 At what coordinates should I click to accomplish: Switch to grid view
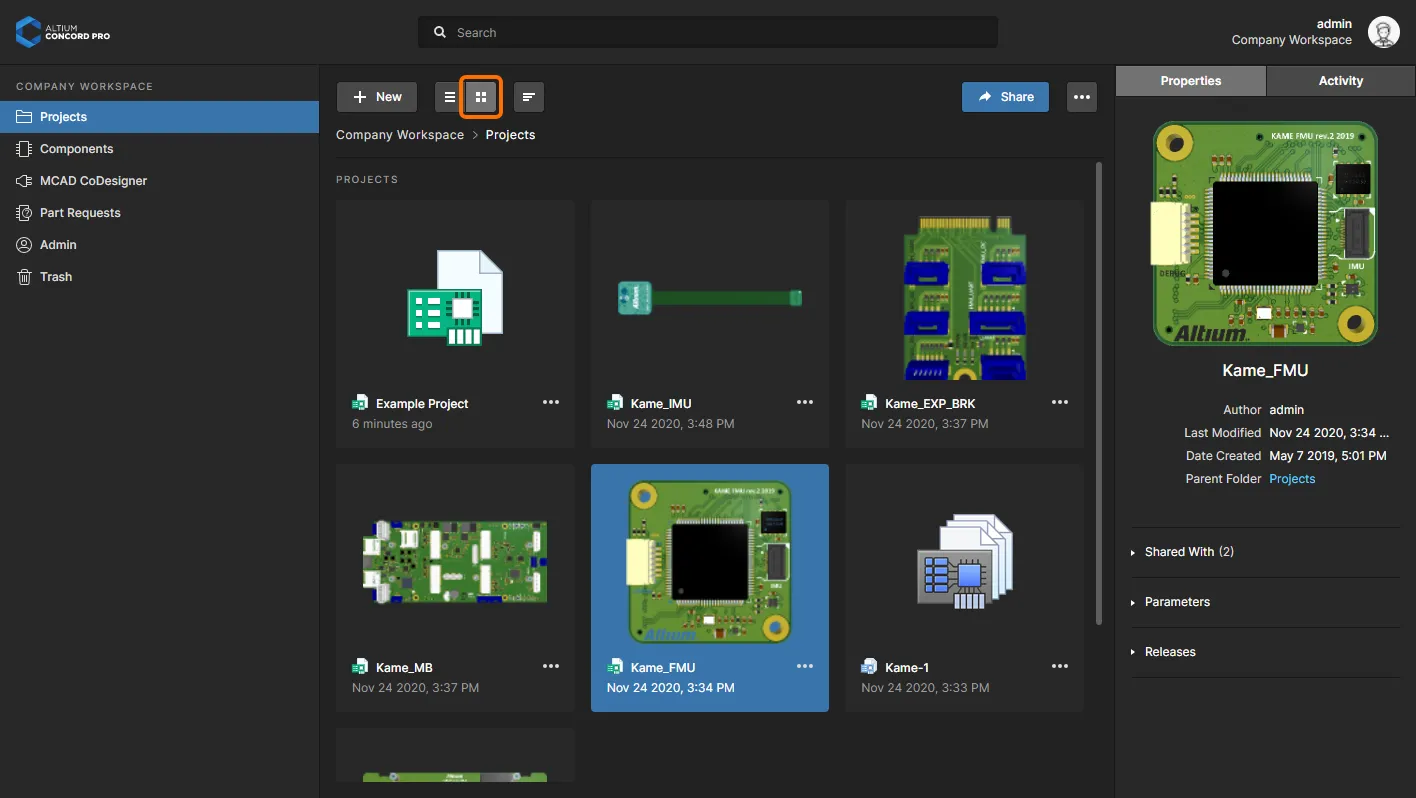click(x=481, y=97)
